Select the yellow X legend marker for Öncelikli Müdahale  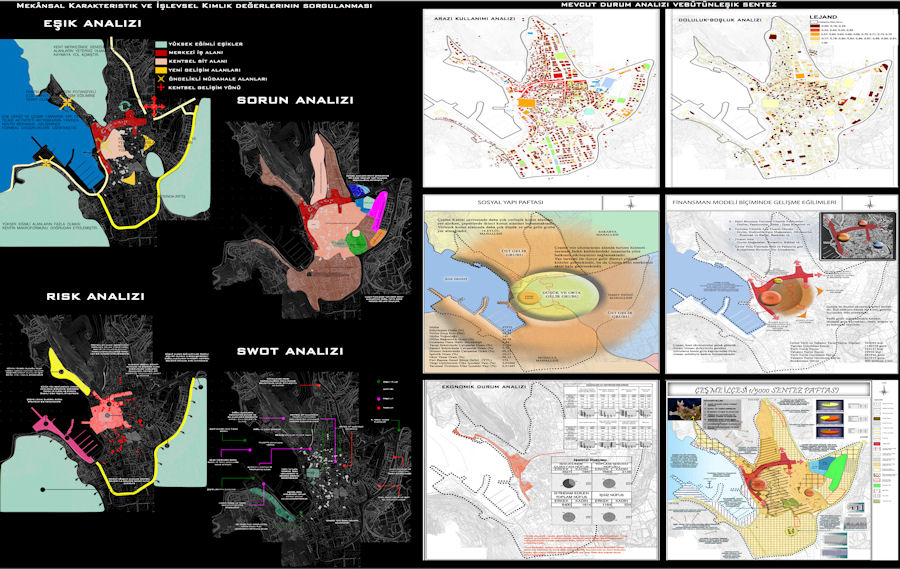[x=161, y=79]
